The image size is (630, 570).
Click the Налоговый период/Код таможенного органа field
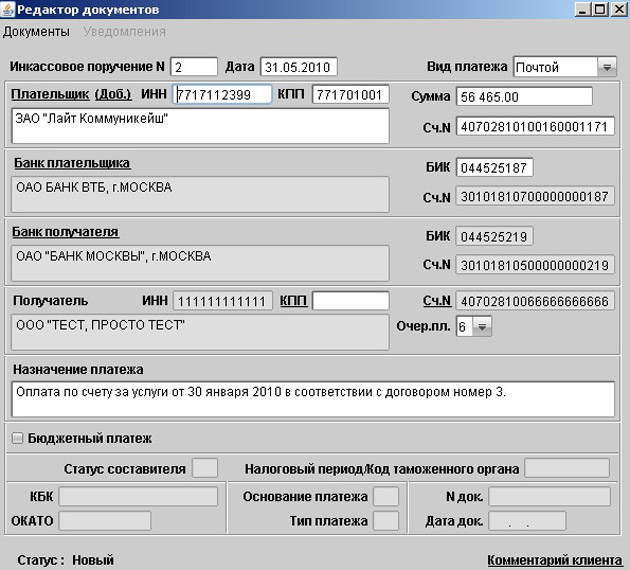click(567, 468)
